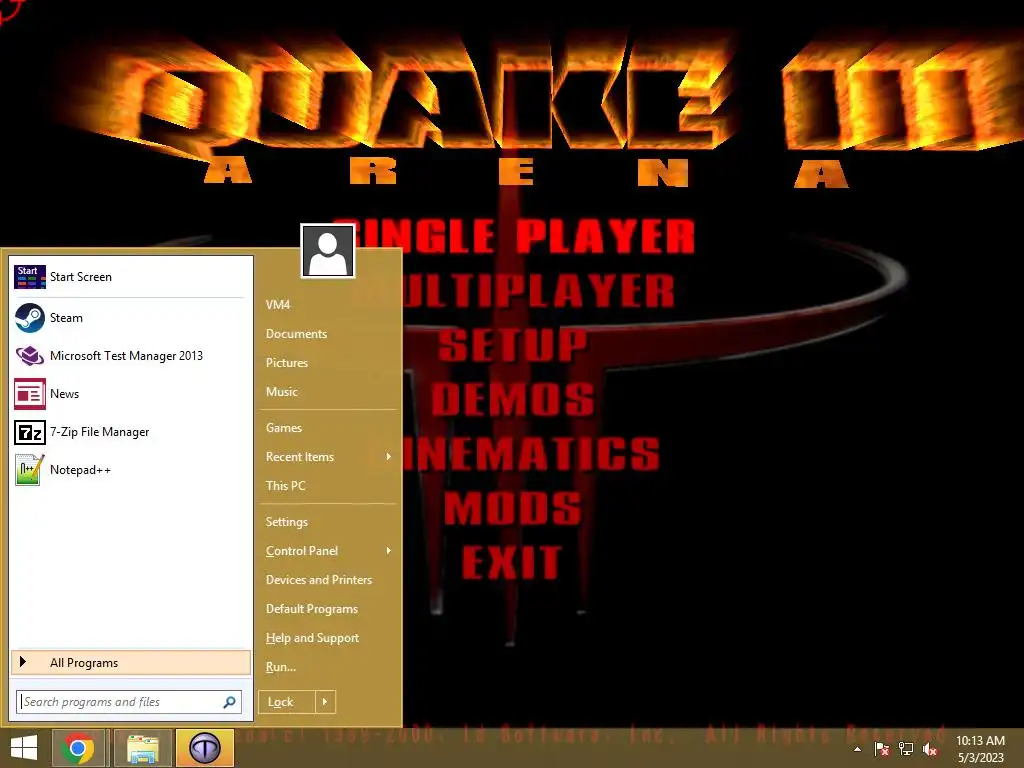Open the News app icon
1024x768 pixels.
[29, 394]
